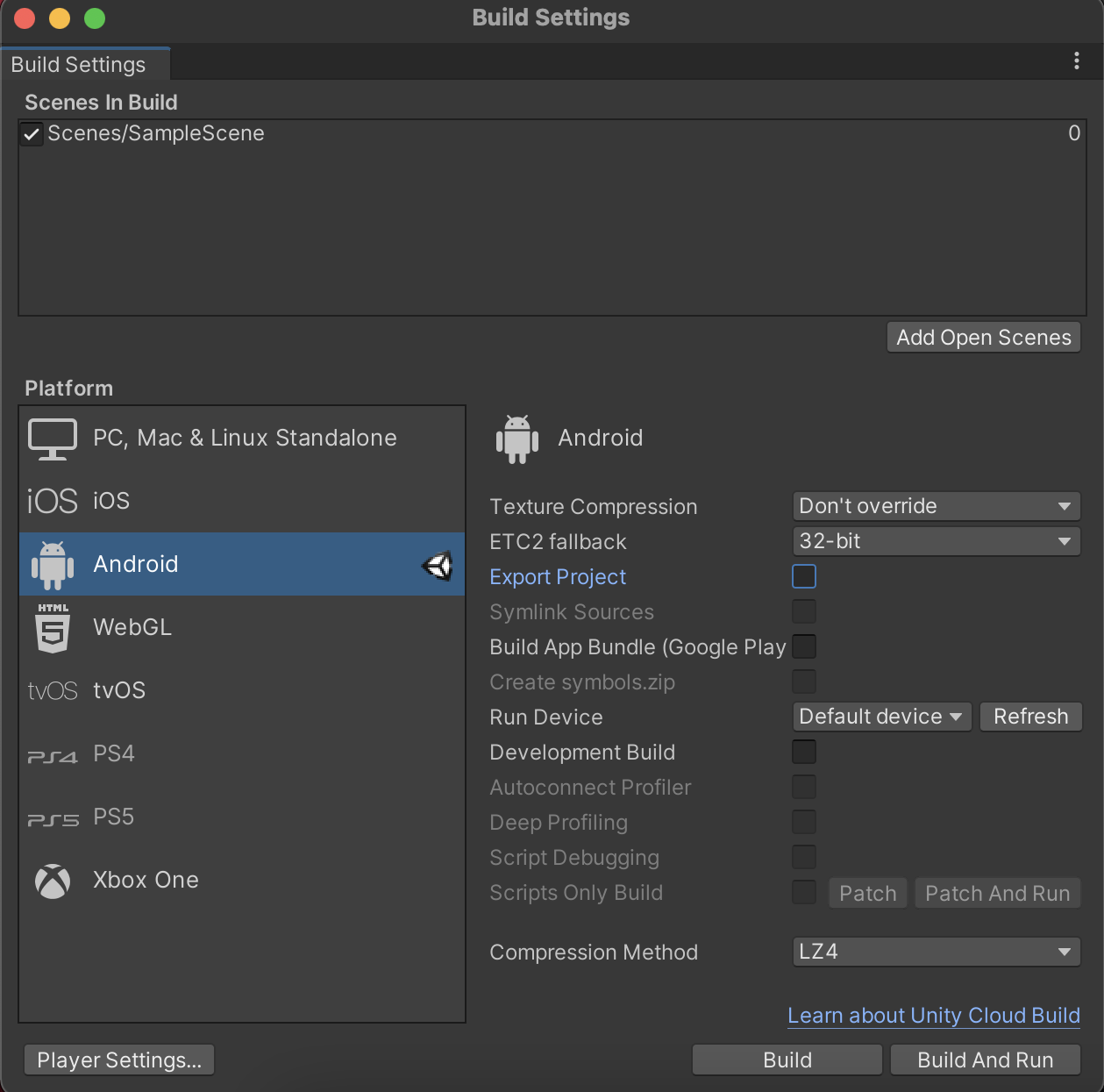Click Add Open Scenes button
This screenshot has height=1092, width=1104.
984,338
